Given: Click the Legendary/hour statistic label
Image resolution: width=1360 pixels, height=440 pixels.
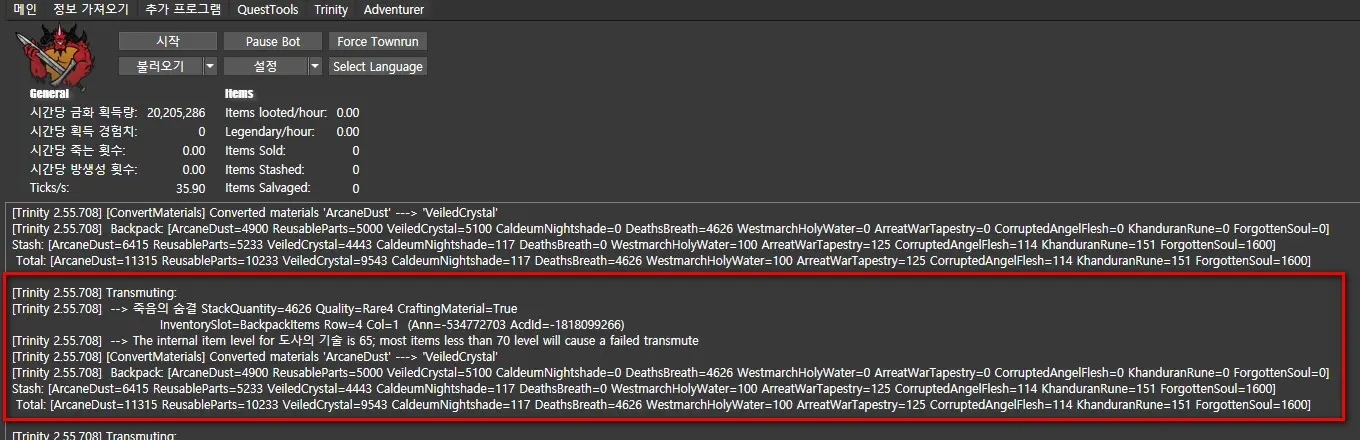Looking at the screenshot, I should 270,131.
